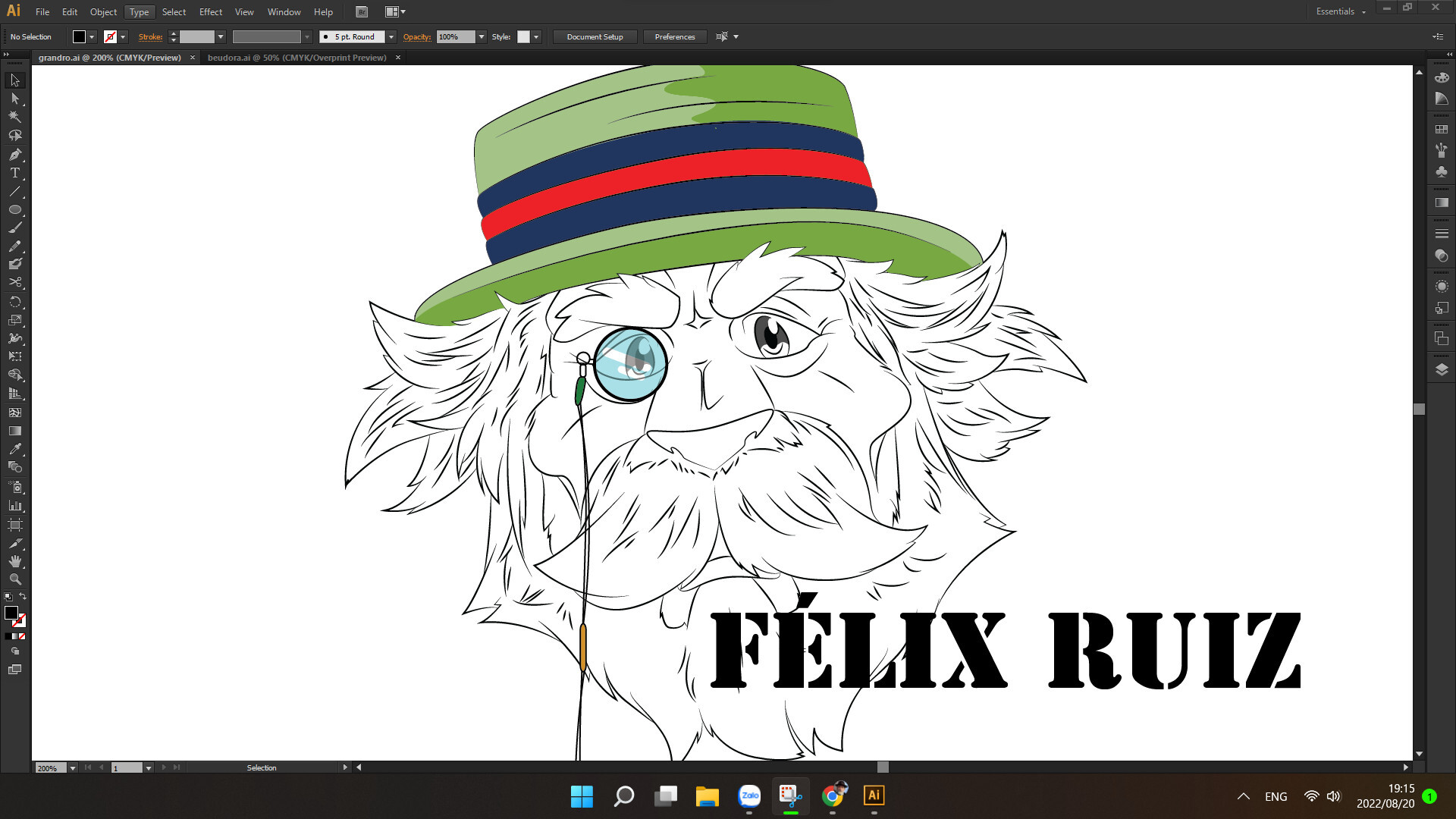Swap the fill and stroke colors
The image size is (1456, 819).
point(23,595)
